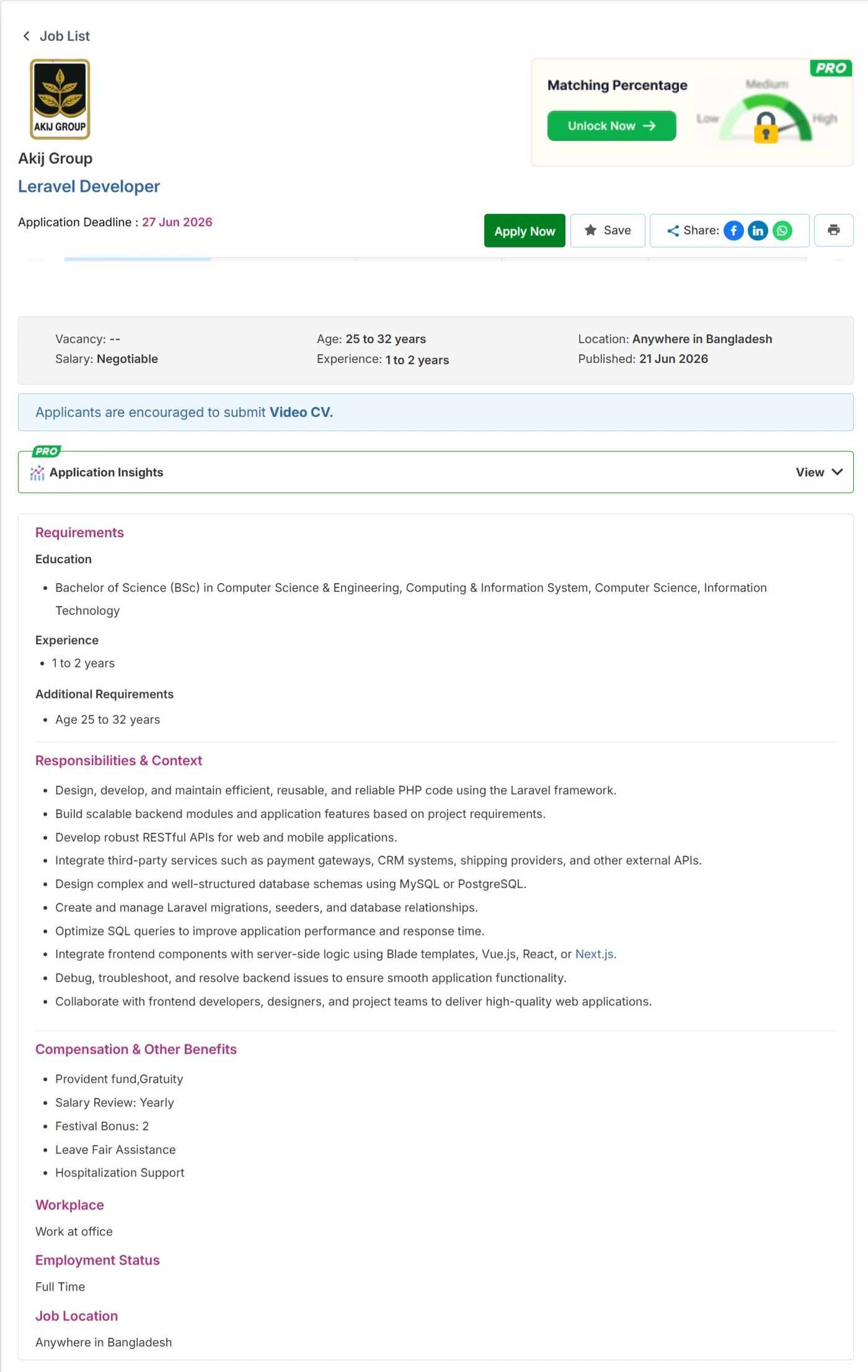Click the back chevron beside Job List

[26, 36]
